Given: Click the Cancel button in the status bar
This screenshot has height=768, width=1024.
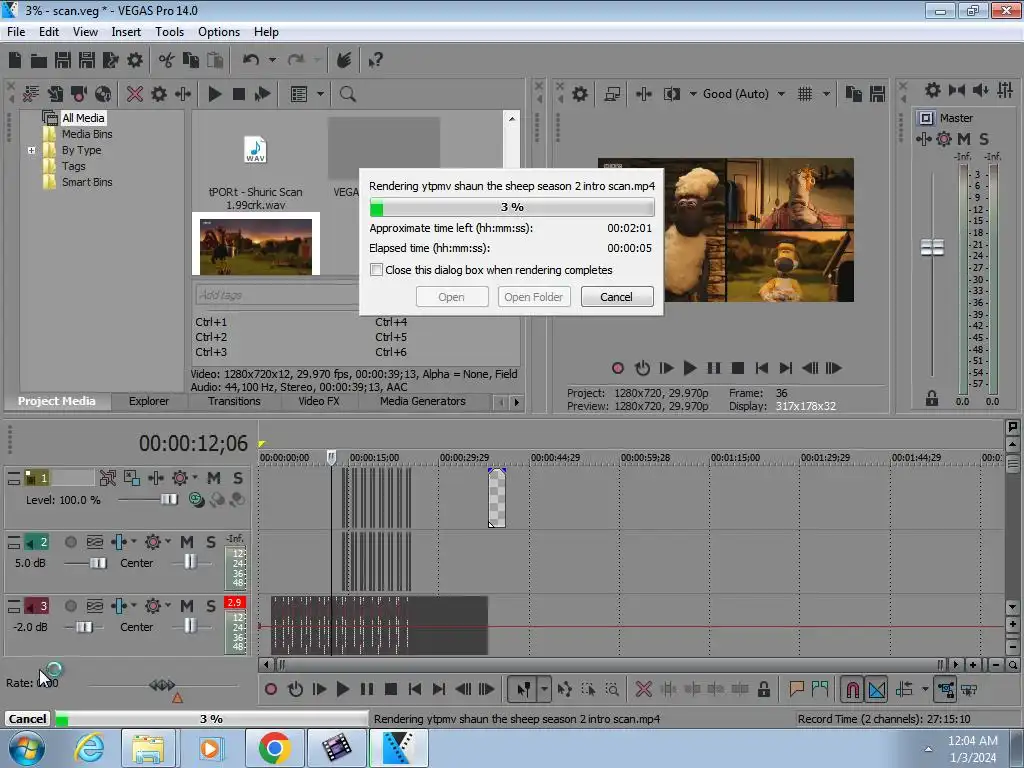Looking at the screenshot, I should [27, 718].
